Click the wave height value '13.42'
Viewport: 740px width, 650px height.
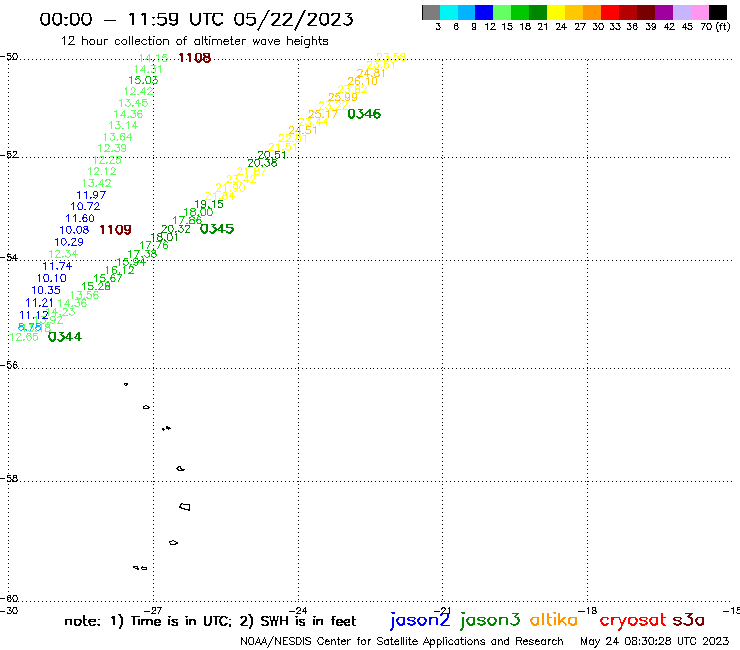96,183
